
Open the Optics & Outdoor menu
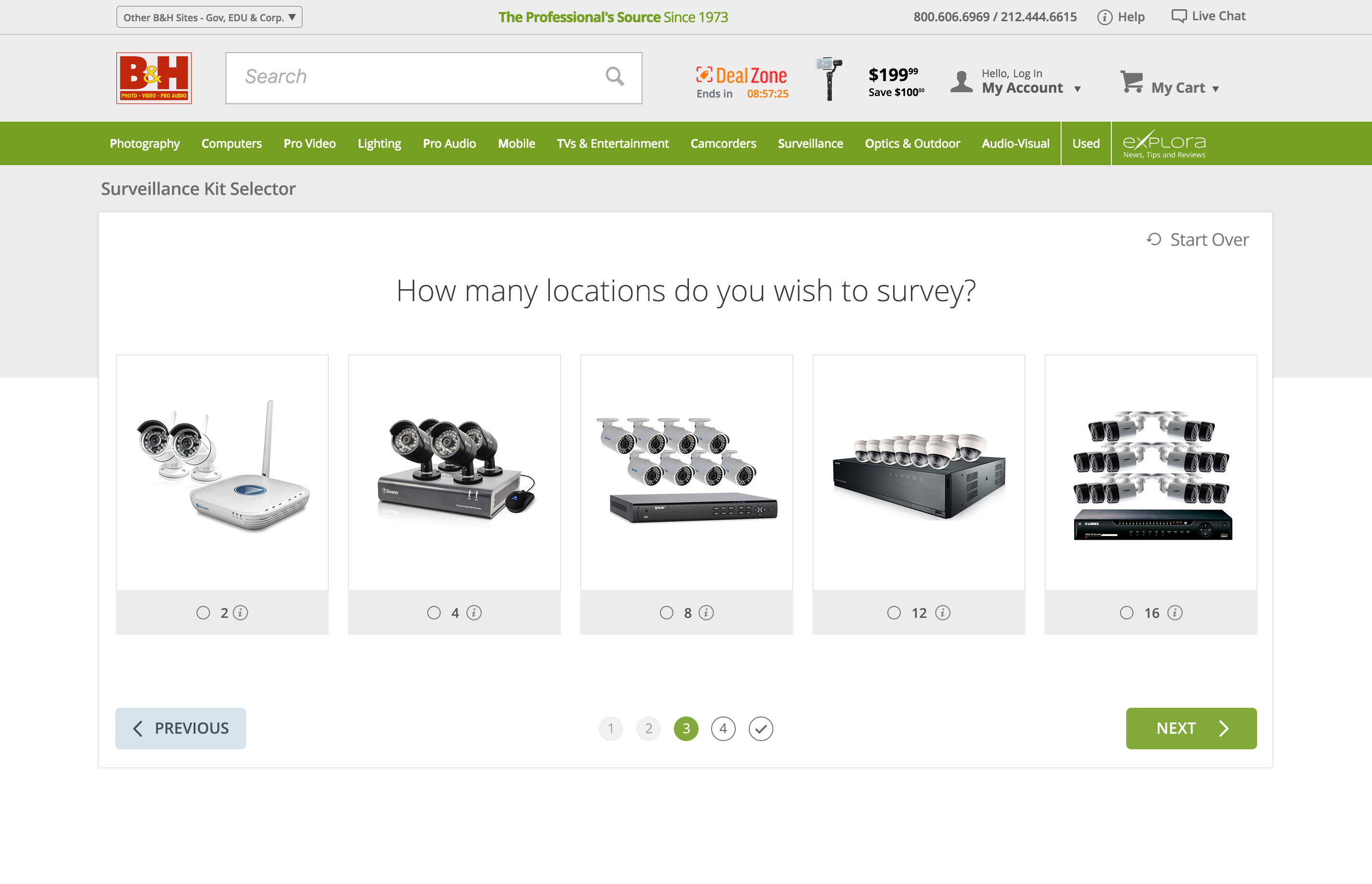(x=912, y=143)
